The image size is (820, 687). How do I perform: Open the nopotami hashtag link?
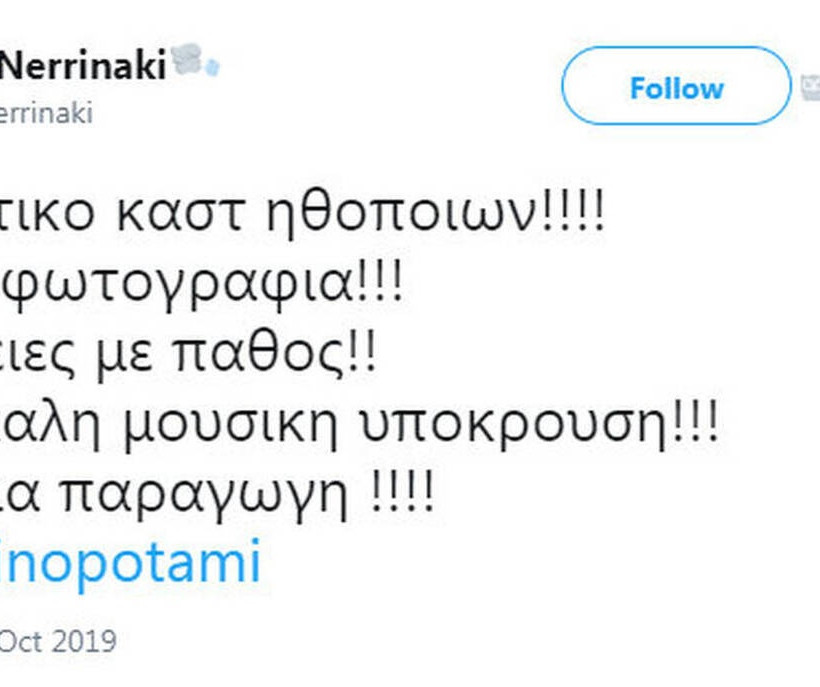[x=130, y=561]
